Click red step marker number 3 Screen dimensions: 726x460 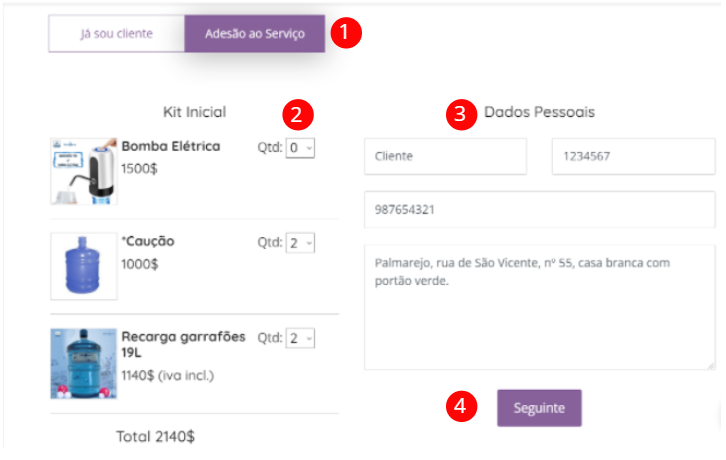pos(461,114)
